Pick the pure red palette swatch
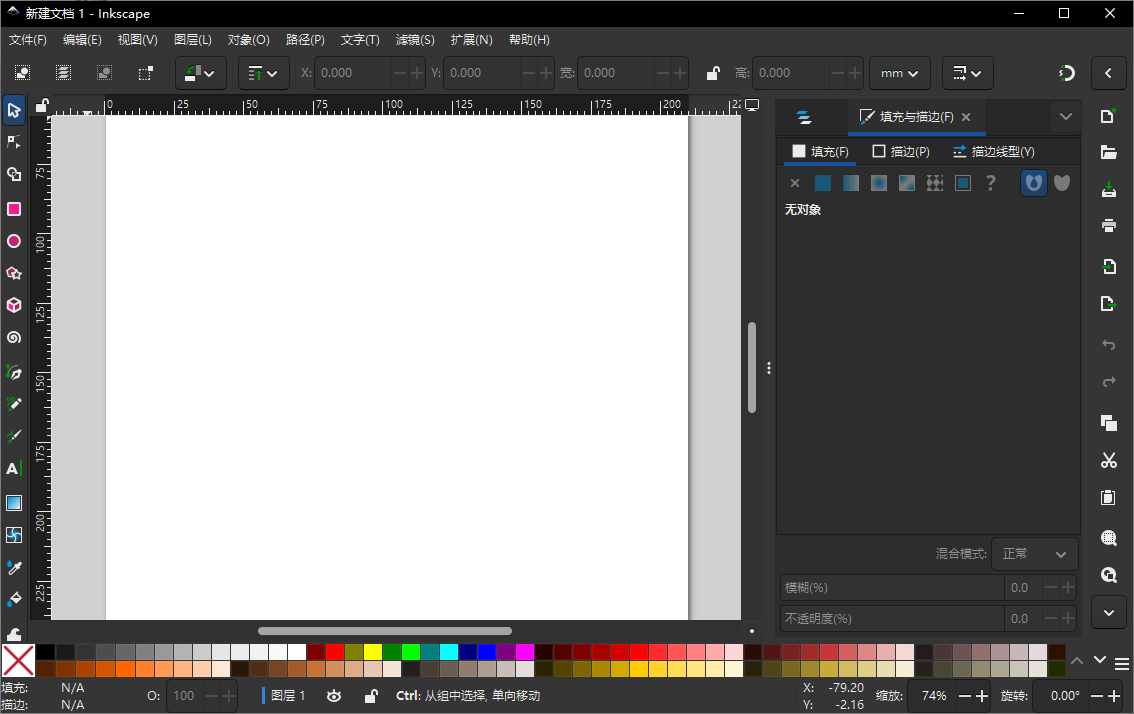 335,652
